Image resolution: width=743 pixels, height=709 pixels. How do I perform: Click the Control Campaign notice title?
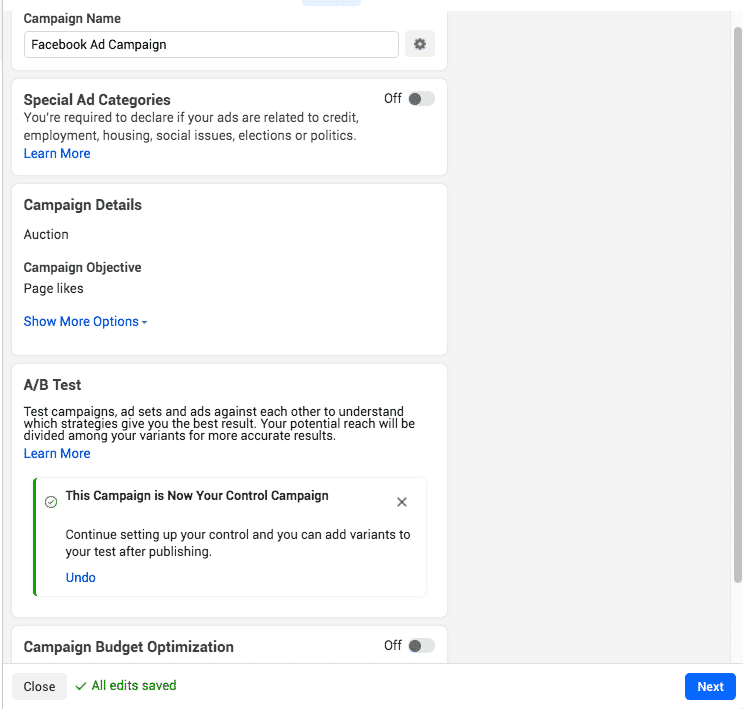(x=197, y=496)
